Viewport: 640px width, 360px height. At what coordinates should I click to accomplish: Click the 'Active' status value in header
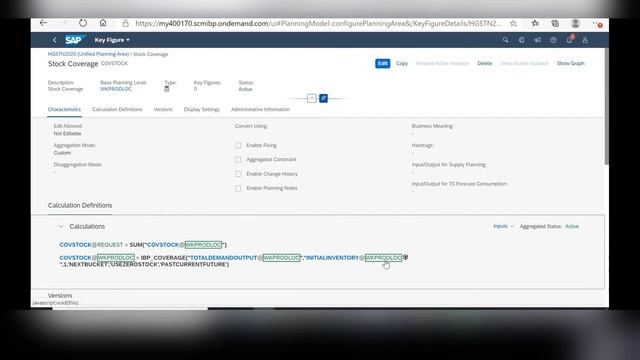click(x=245, y=89)
